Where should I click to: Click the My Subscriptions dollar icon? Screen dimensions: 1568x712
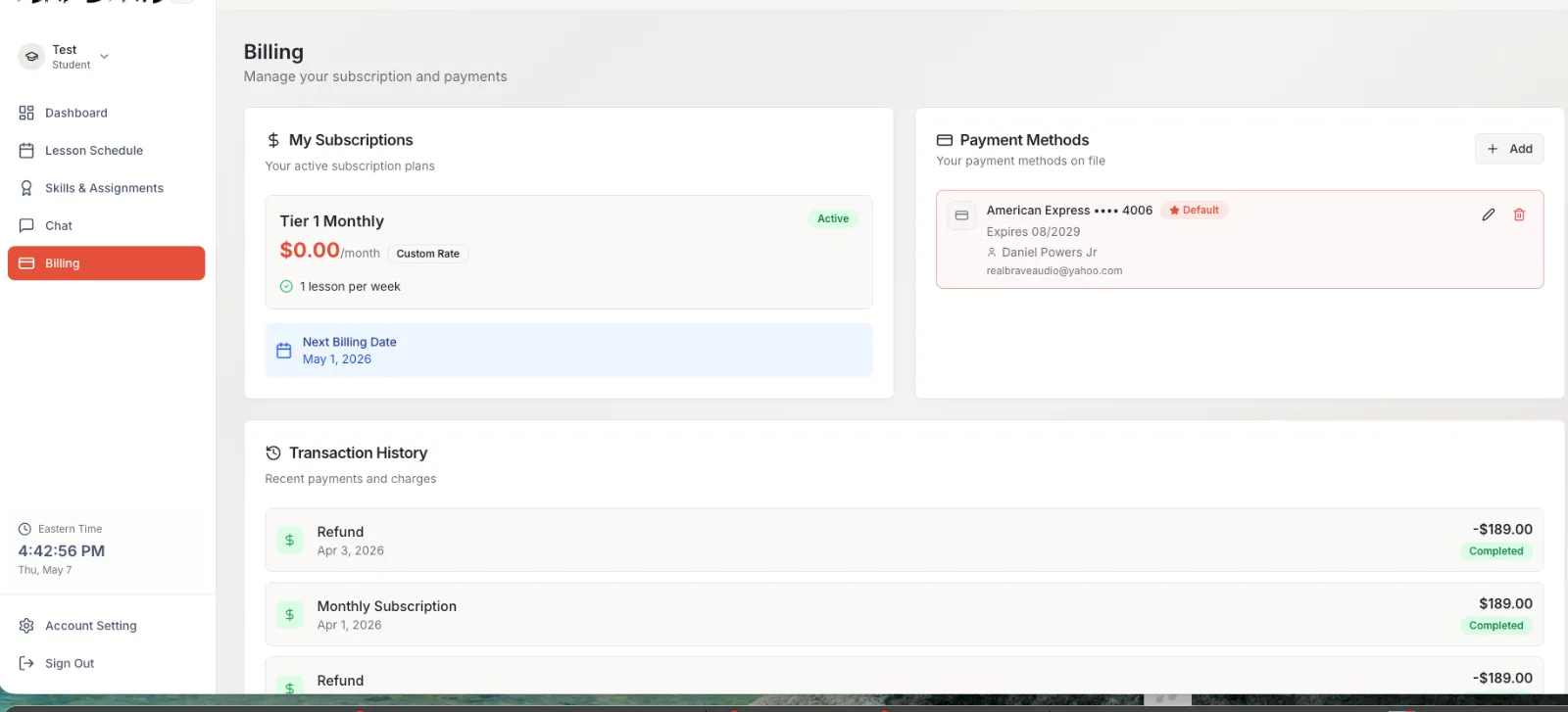273,140
